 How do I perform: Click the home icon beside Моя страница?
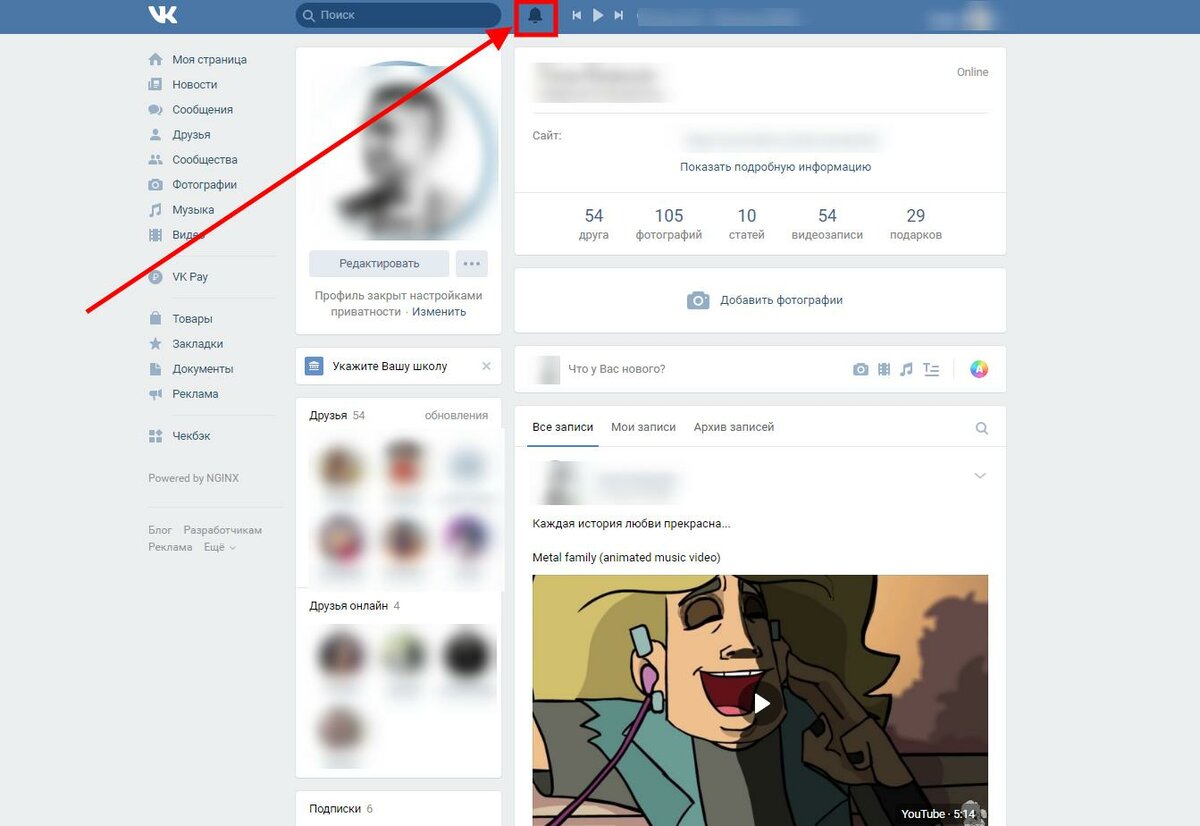tap(155, 60)
